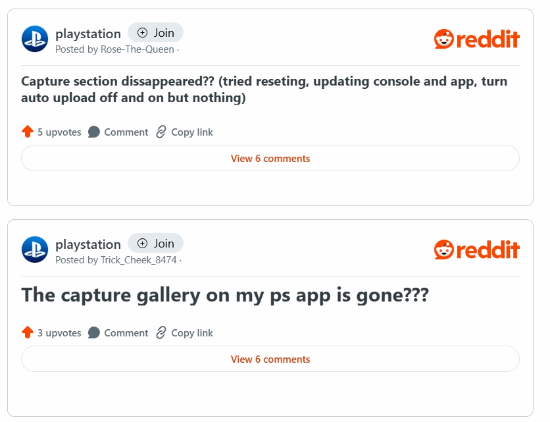550x422 pixels.
Task: Open the reddit logo in the first card
Action: [x=477, y=39]
